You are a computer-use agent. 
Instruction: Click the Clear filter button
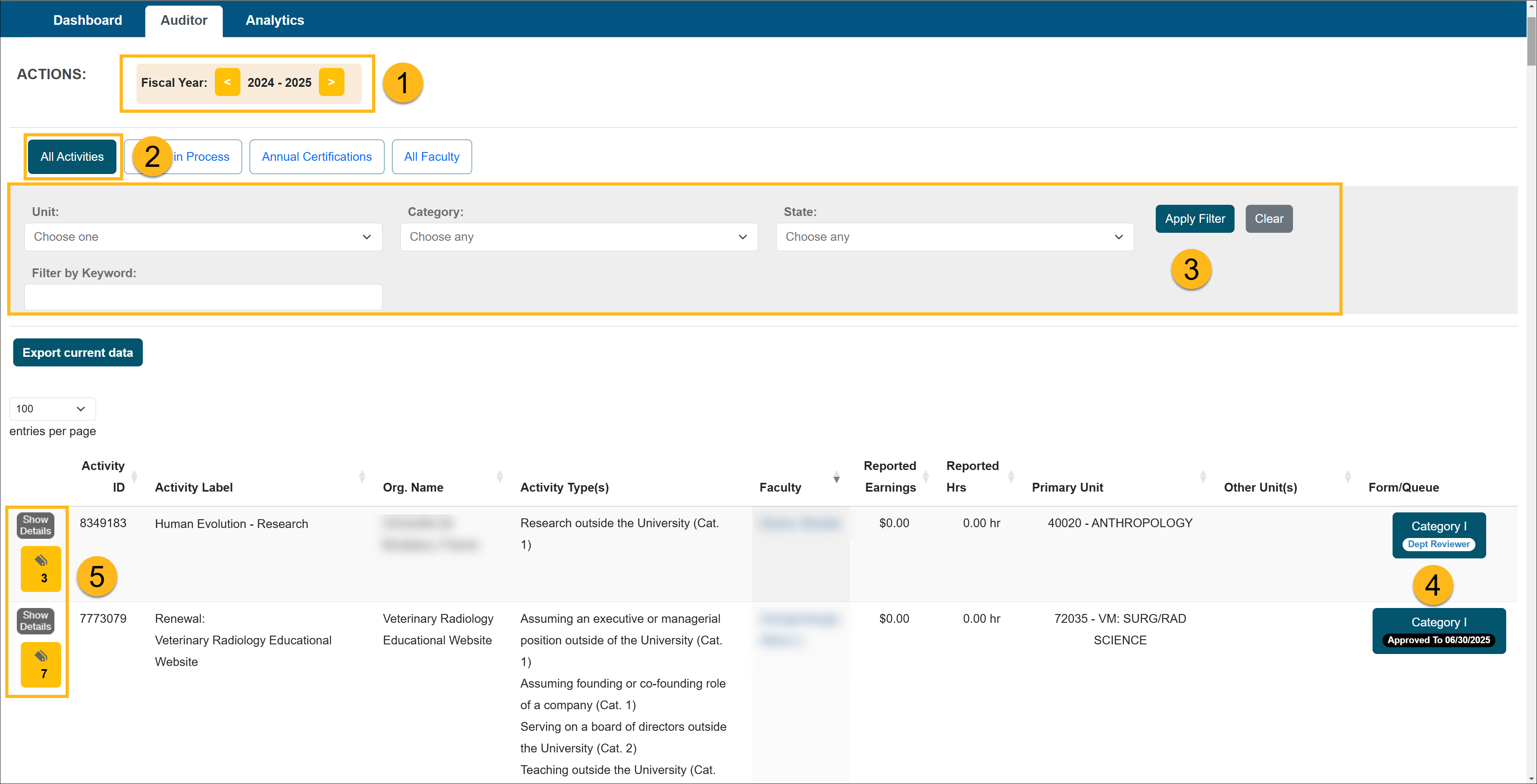pos(1268,218)
